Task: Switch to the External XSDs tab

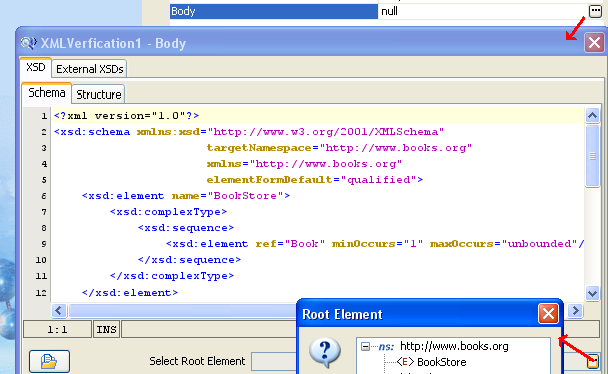Action: click(x=90, y=69)
